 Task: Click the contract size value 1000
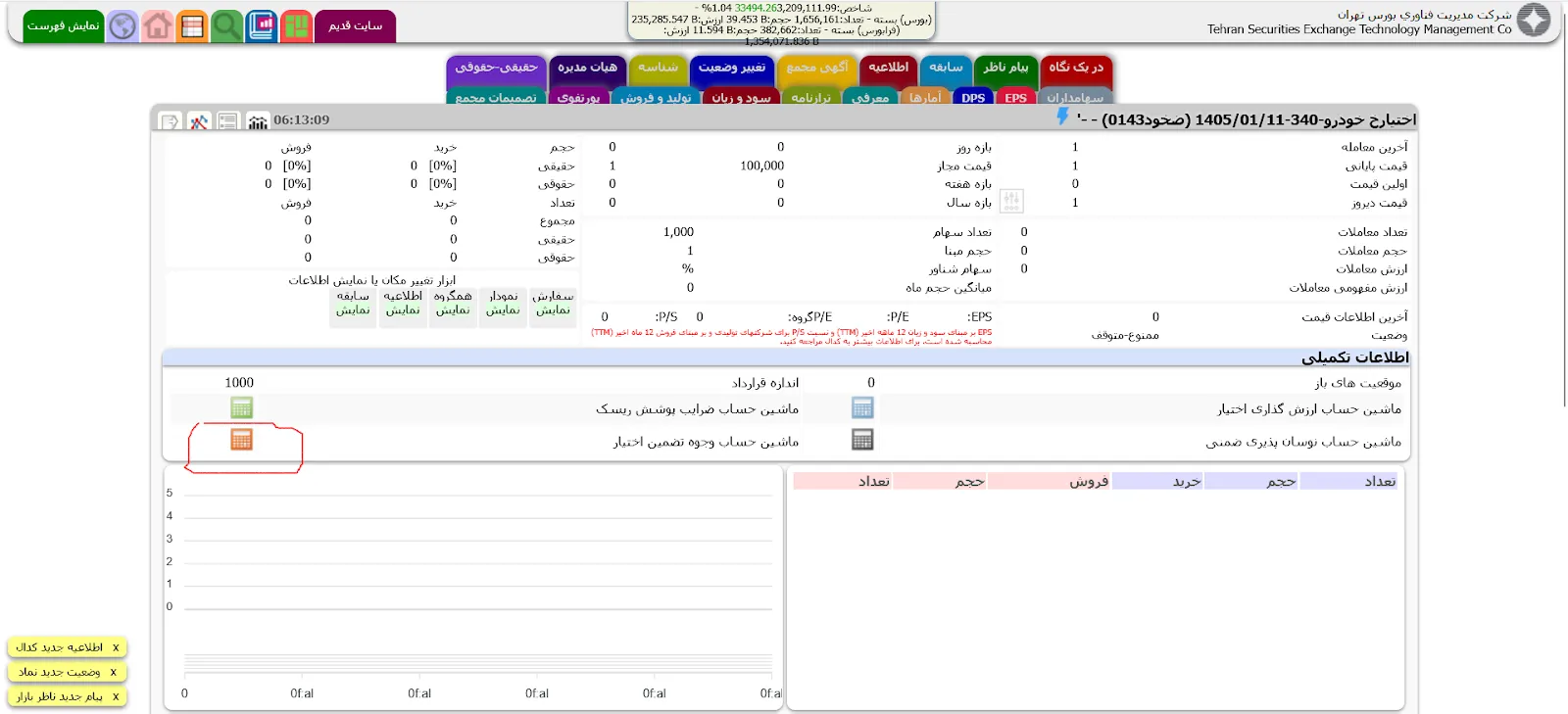point(239,383)
